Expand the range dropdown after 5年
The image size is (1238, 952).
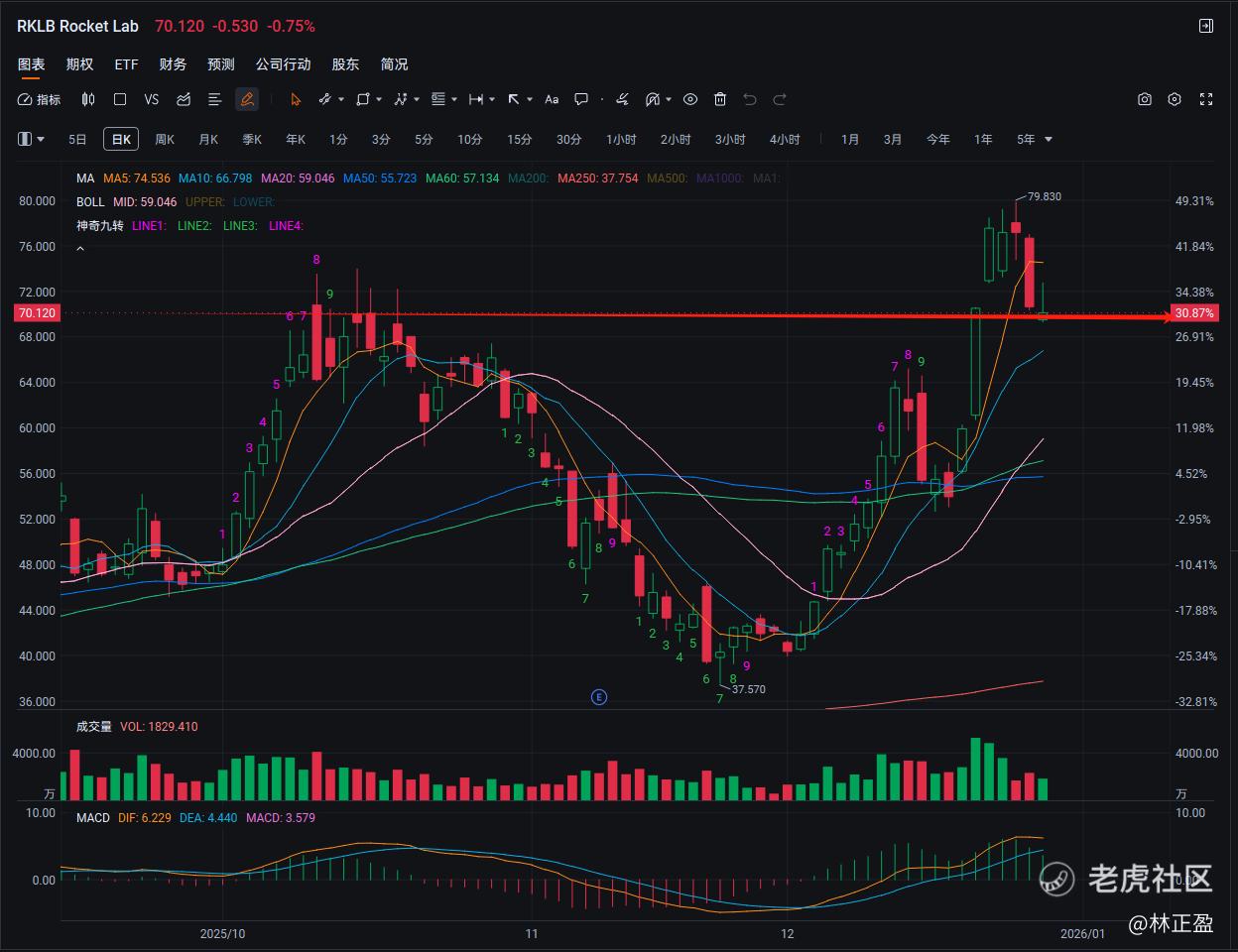pyautogui.click(x=1049, y=140)
